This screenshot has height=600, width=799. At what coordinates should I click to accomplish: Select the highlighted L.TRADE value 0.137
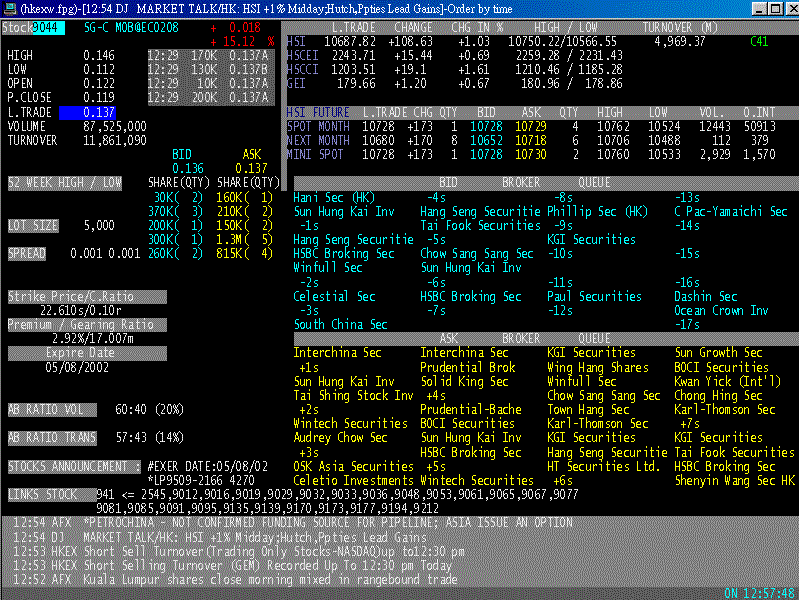[x=87, y=112]
